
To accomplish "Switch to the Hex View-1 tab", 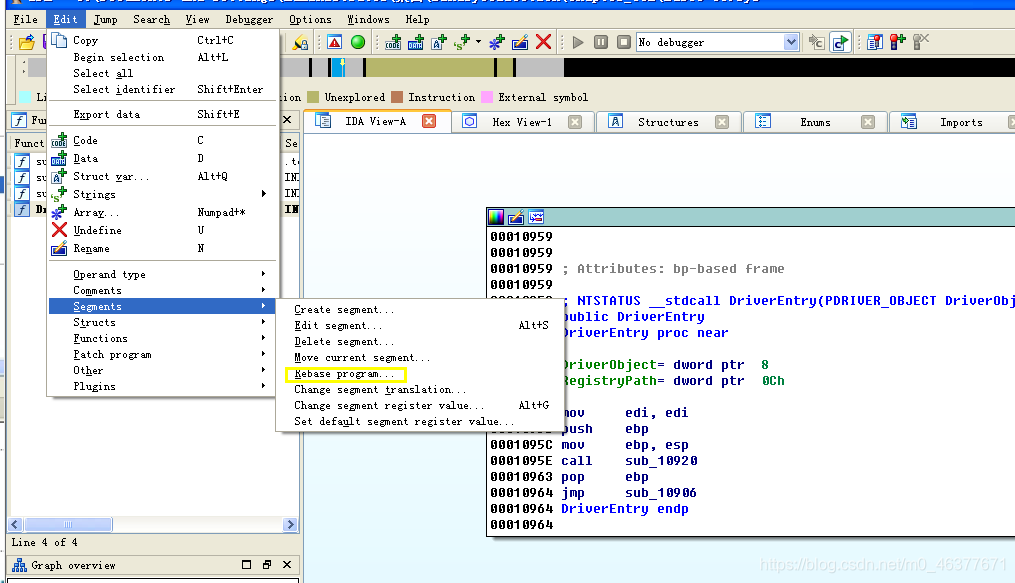I will coord(521,122).
